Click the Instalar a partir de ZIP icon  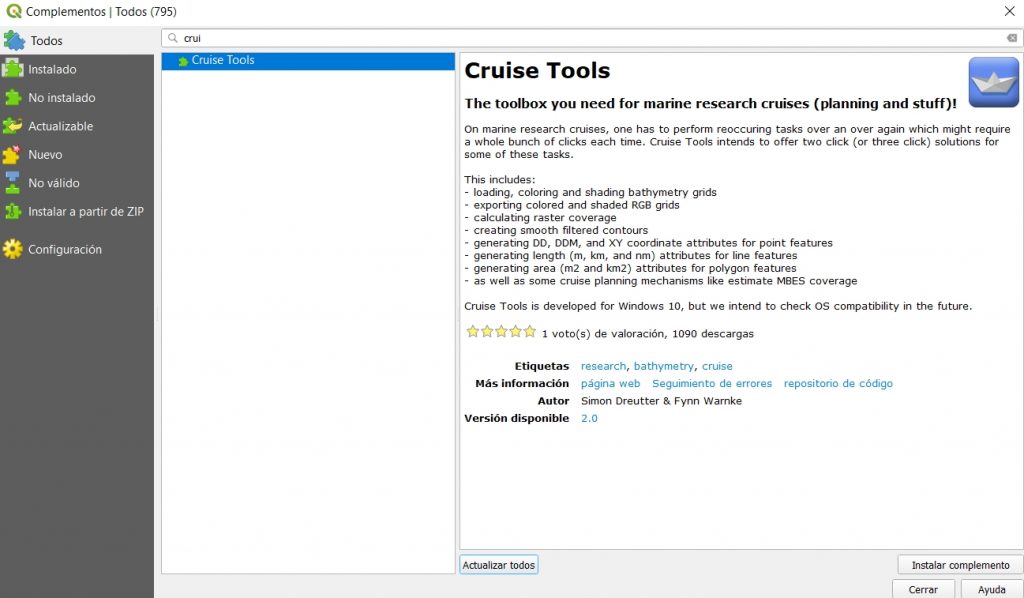13,211
